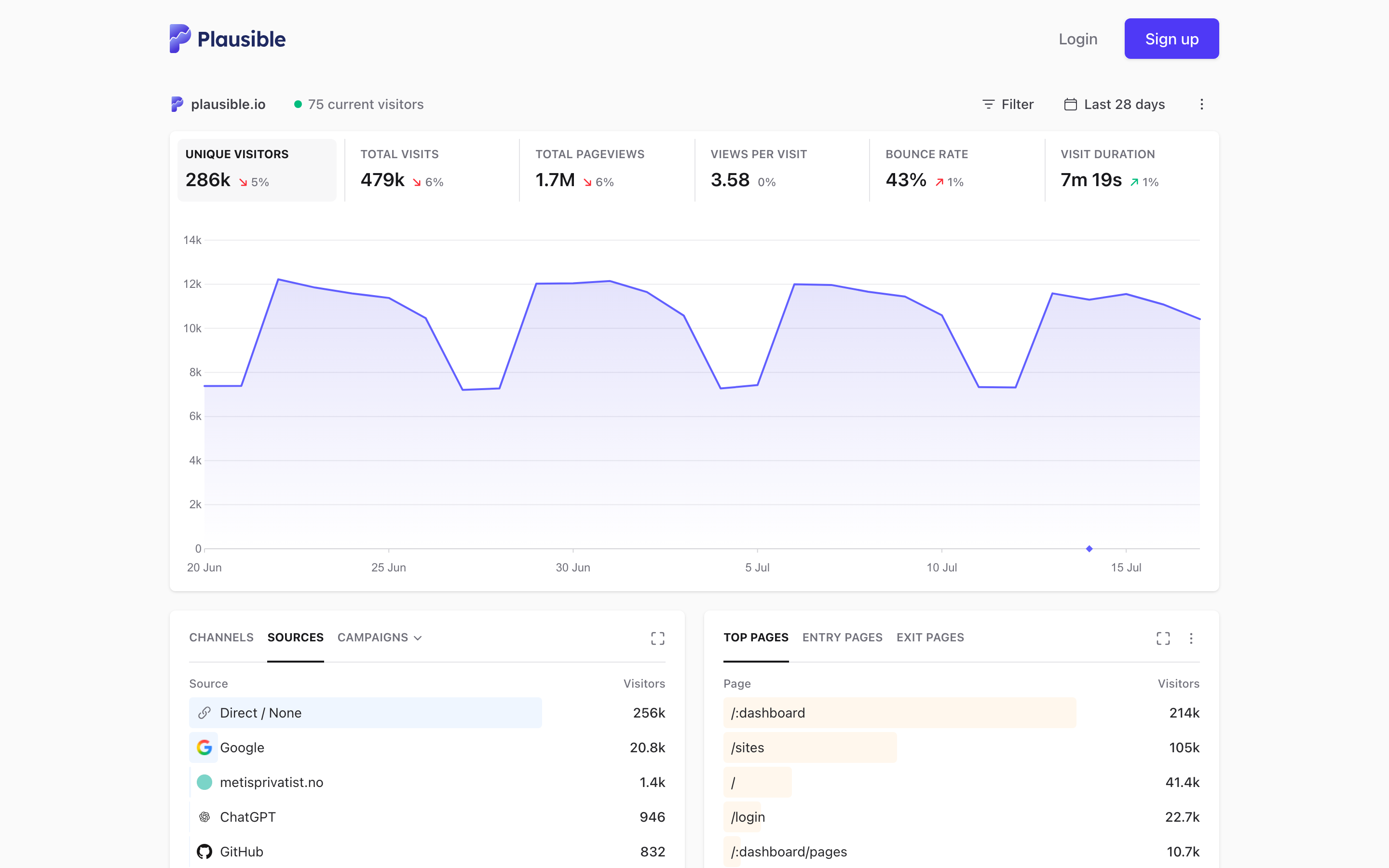Switch to the Sources tab
1389x868 pixels.
[295, 637]
